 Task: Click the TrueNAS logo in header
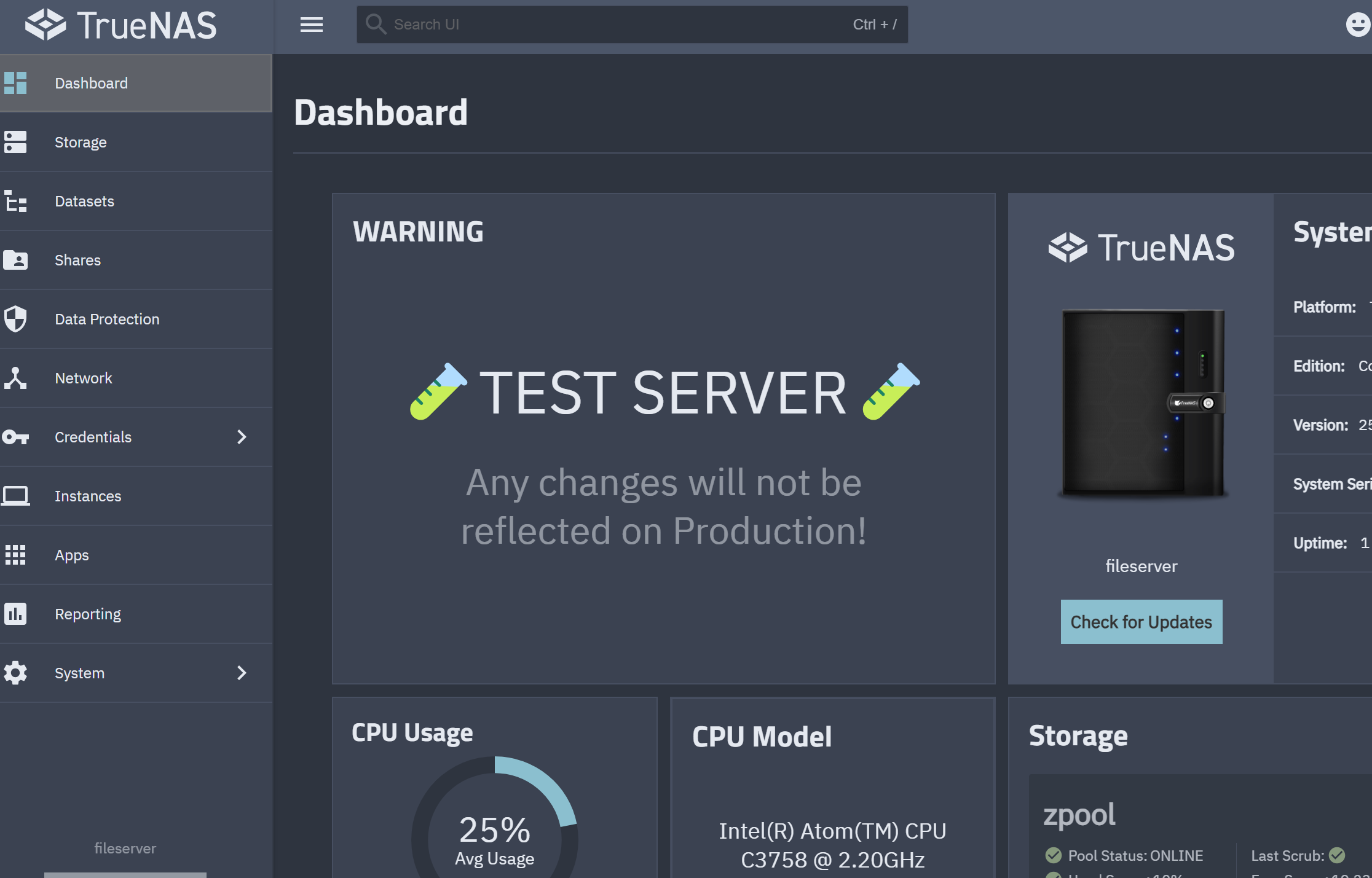121,25
